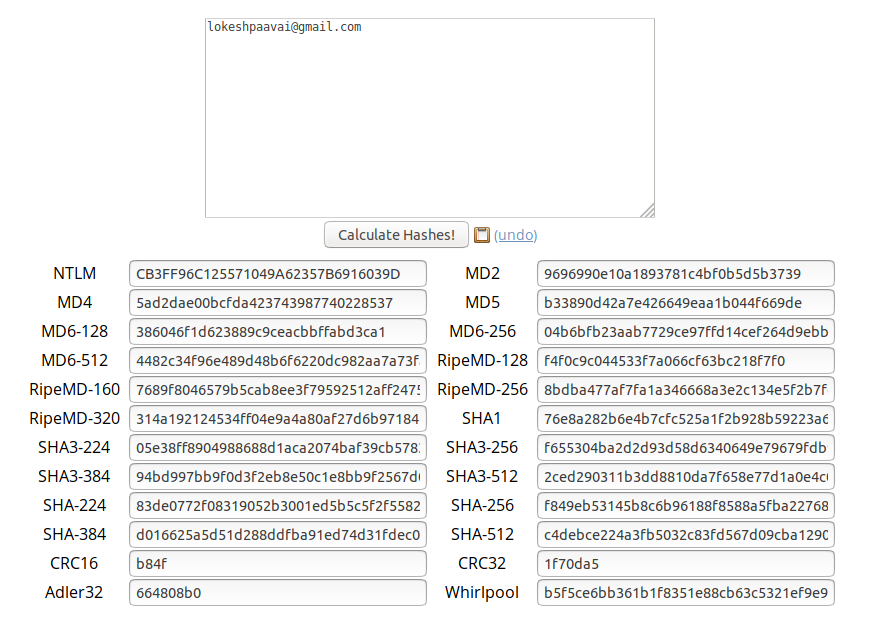Click the clipboard copy icon
The width and height of the screenshot is (891, 621).
(484, 234)
